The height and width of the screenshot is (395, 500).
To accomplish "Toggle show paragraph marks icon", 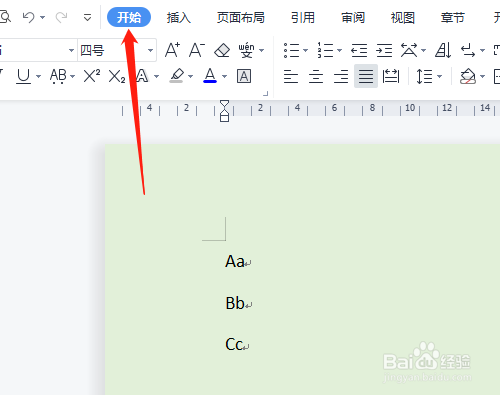I will [468, 50].
